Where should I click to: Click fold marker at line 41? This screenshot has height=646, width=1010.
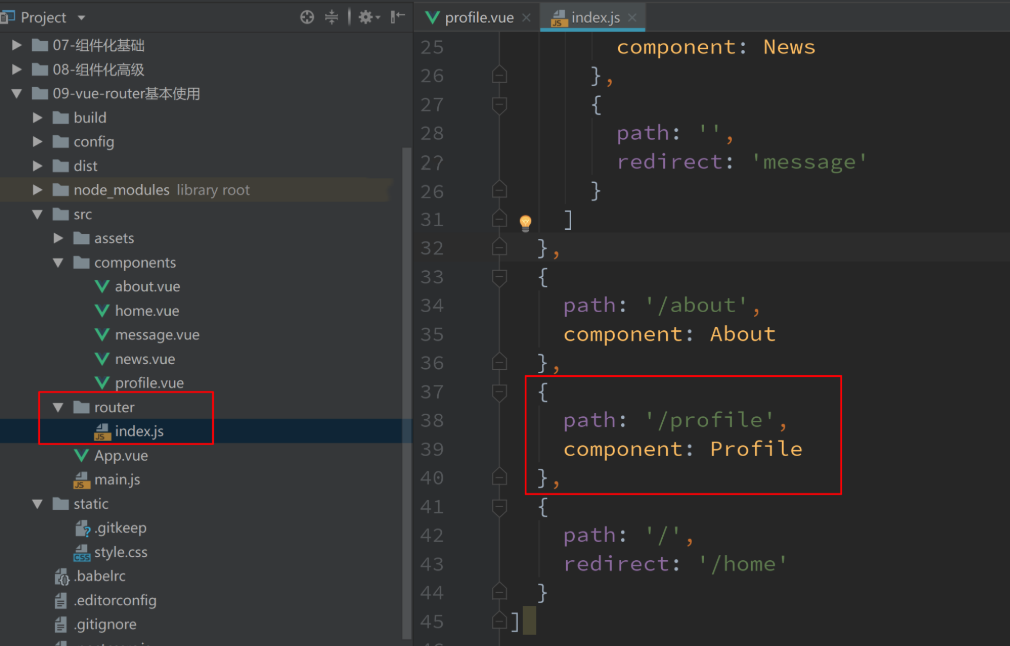[x=499, y=507]
